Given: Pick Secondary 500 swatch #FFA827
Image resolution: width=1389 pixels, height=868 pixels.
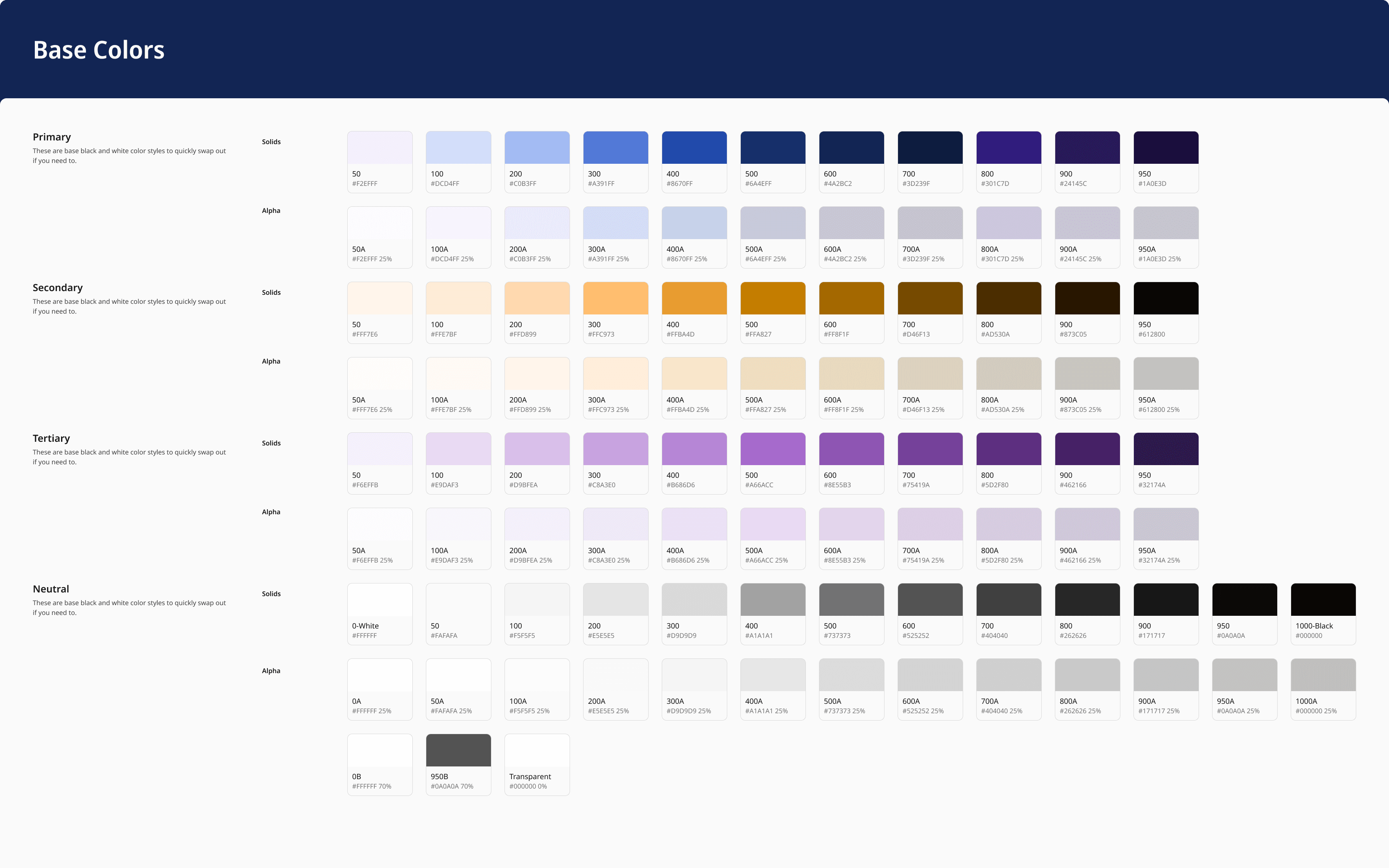Looking at the screenshot, I should click(773, 312).
